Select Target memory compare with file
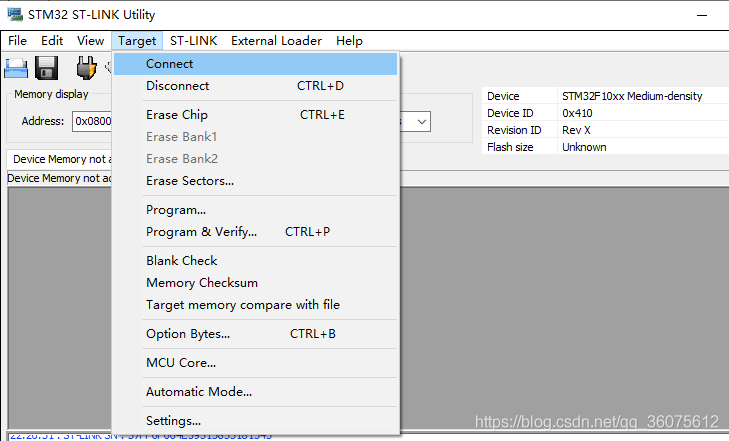 [x=255, y=304]
